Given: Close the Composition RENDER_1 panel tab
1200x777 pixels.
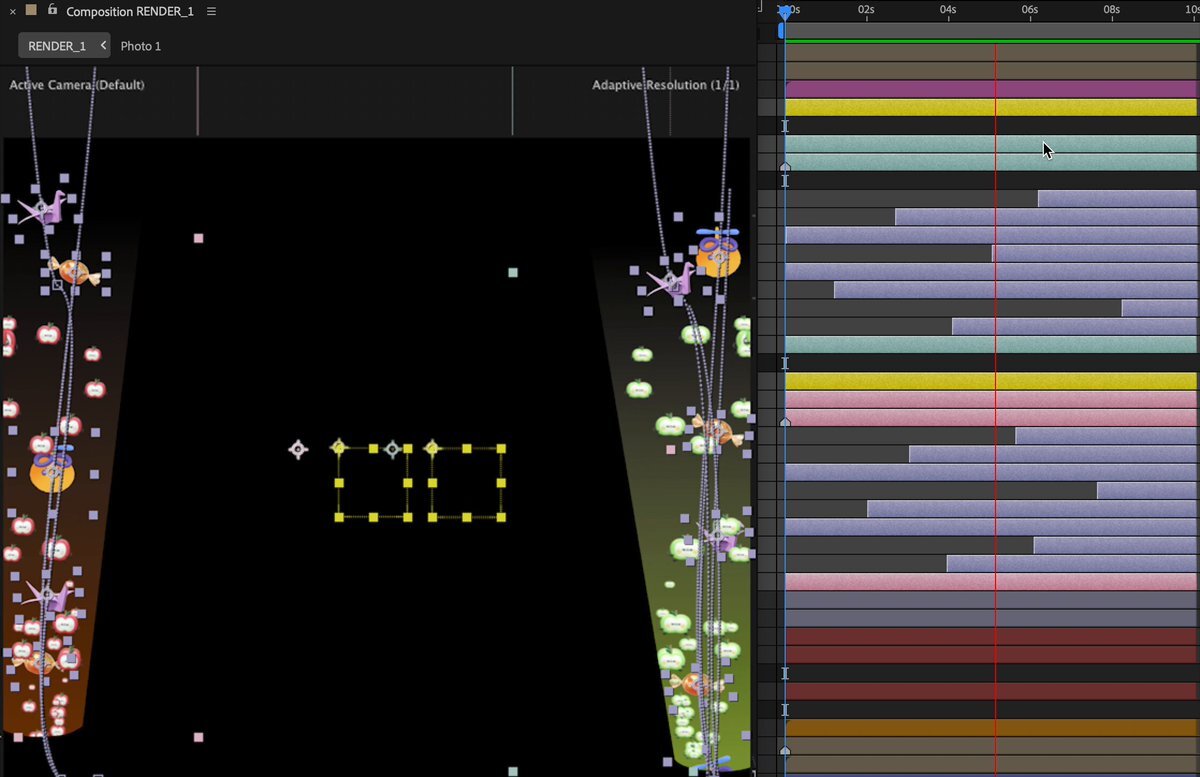Looking at the screenshot, I should click(12, 11).
